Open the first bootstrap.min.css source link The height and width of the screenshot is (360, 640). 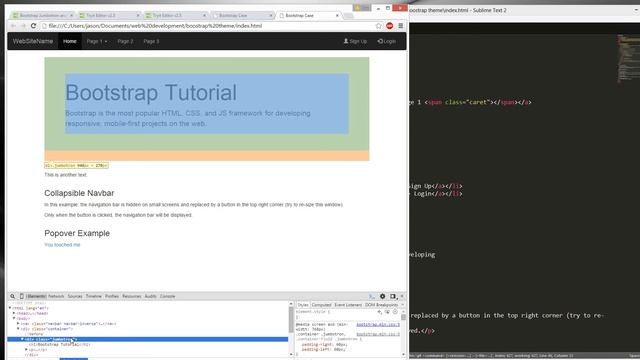[x=378, y=325]
